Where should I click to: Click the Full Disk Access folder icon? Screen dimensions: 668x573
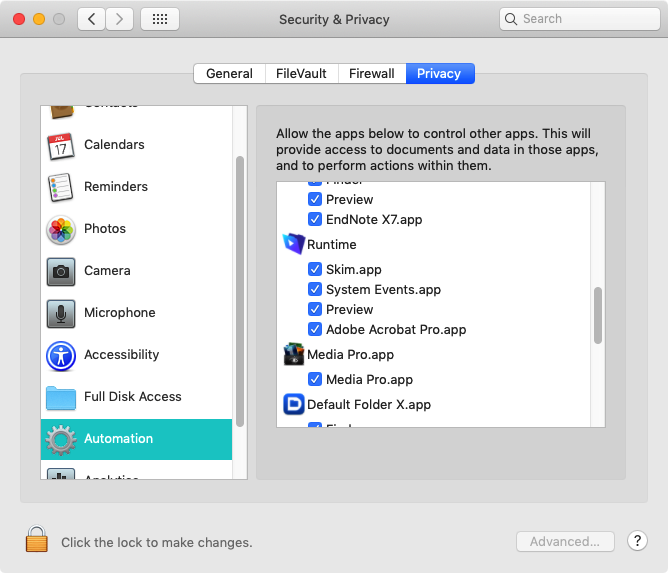[x=61, y=398]
